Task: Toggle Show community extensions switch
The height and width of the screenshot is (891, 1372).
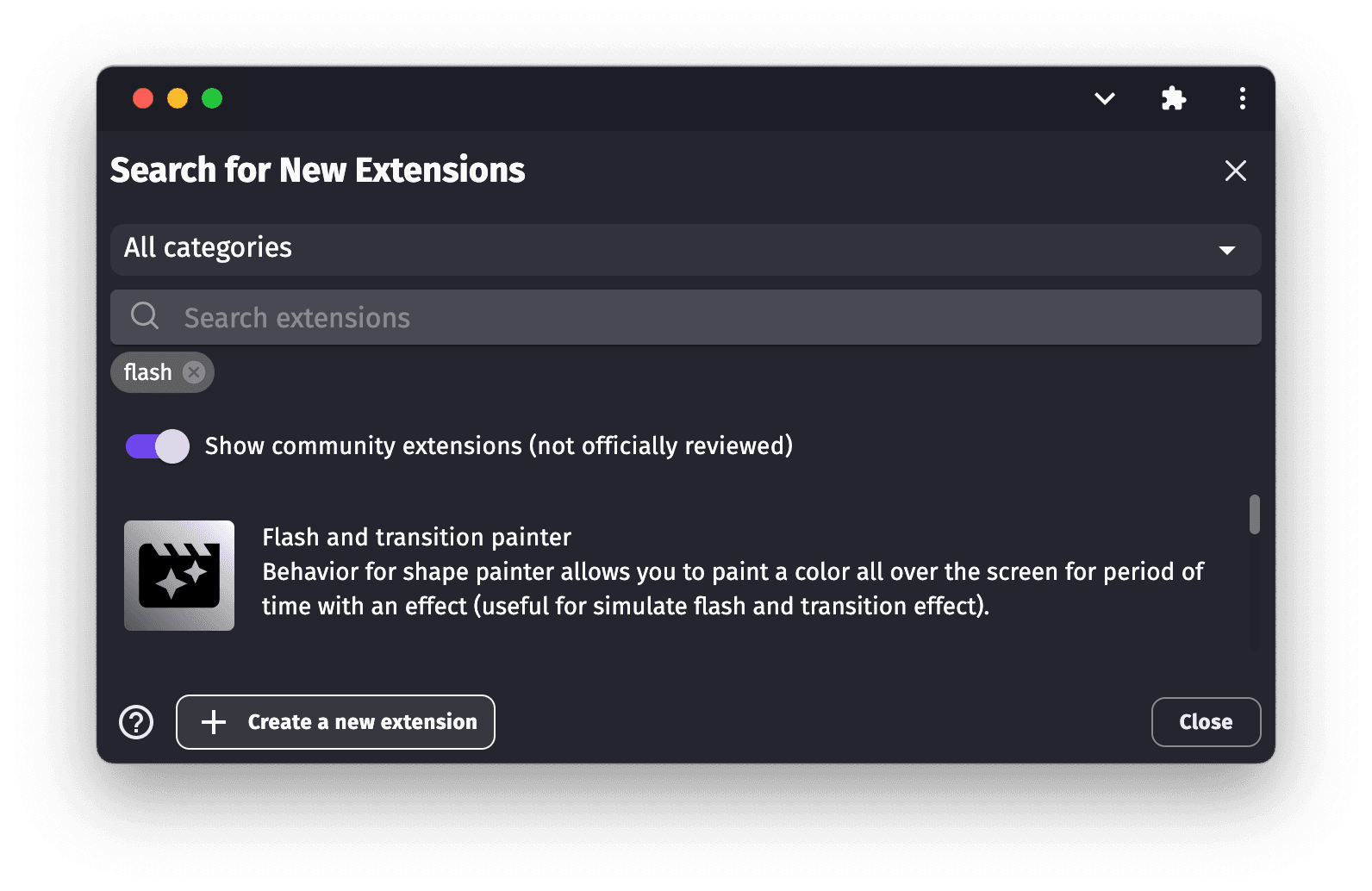Action: pos(158,446)
